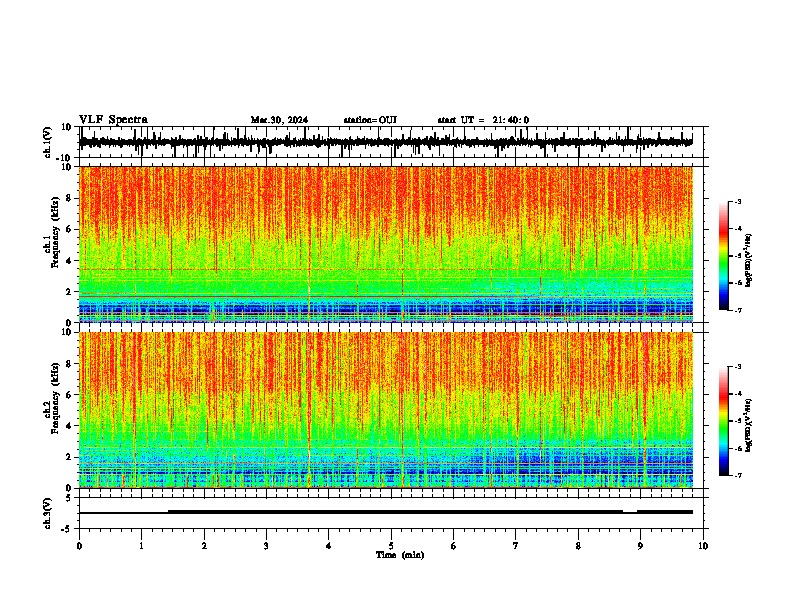This screenshot has height=612, width=792.
Task: Select the date text "Mar.30, 2024"
Action: (279, 120)
